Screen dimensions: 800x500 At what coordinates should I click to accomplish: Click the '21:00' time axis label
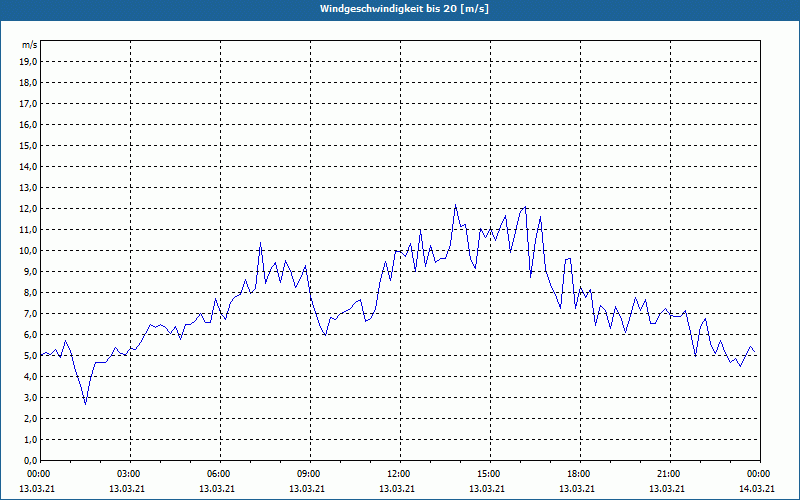point(670,474)
